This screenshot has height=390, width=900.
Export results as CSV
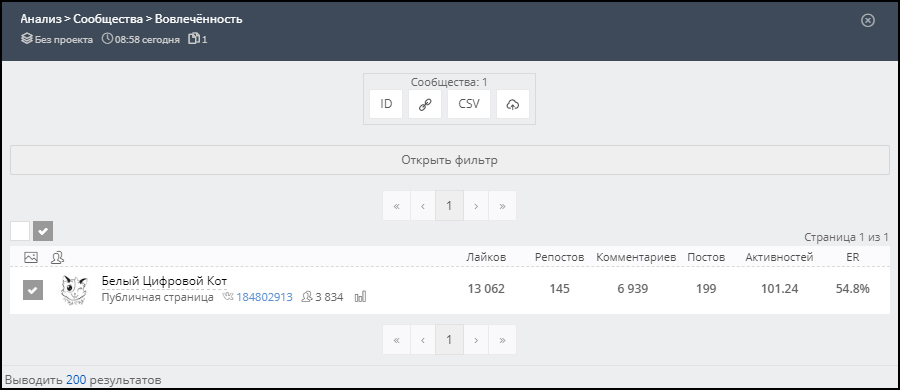click(x=469, y=104)
